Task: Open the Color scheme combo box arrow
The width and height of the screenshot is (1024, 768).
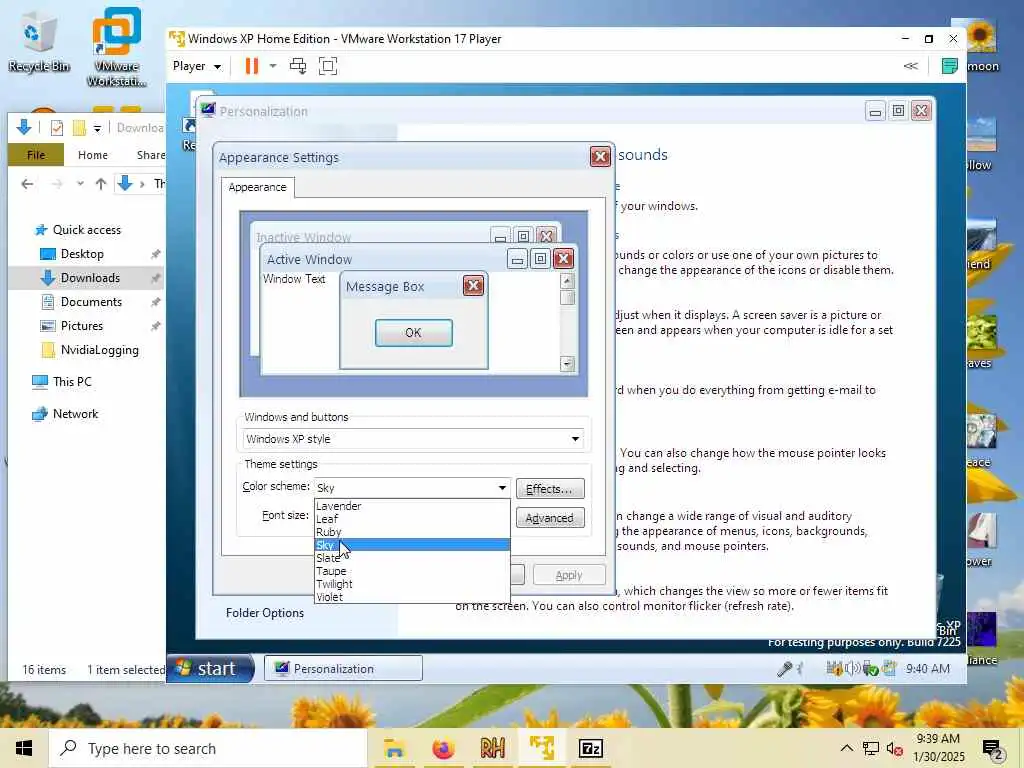Action: [502, 487]
